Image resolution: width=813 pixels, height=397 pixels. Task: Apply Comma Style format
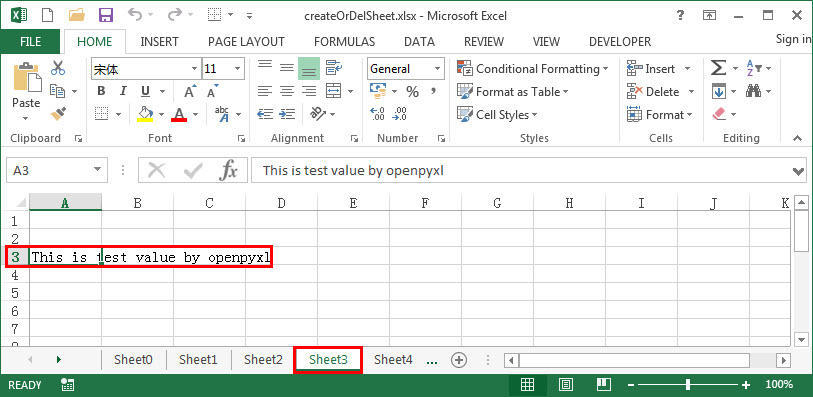point(433,92)
